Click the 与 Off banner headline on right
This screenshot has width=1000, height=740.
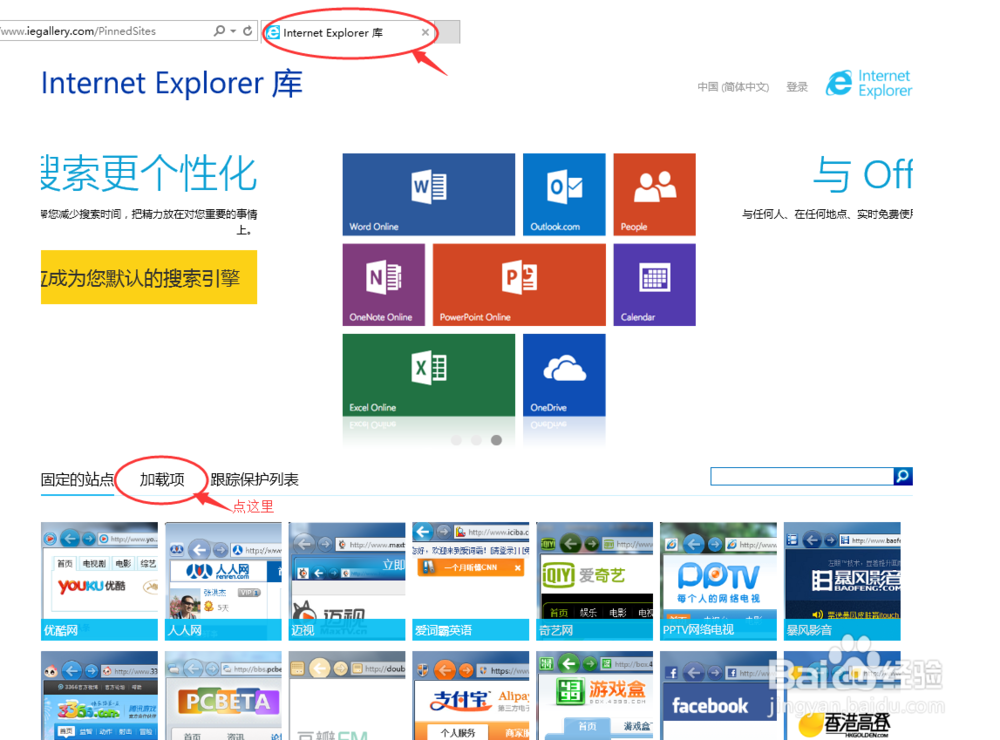863,174
